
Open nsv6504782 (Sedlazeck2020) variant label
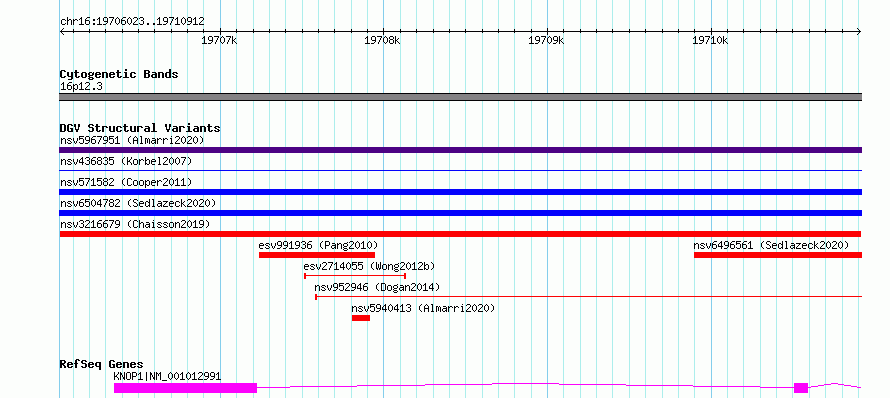[138, 203]
